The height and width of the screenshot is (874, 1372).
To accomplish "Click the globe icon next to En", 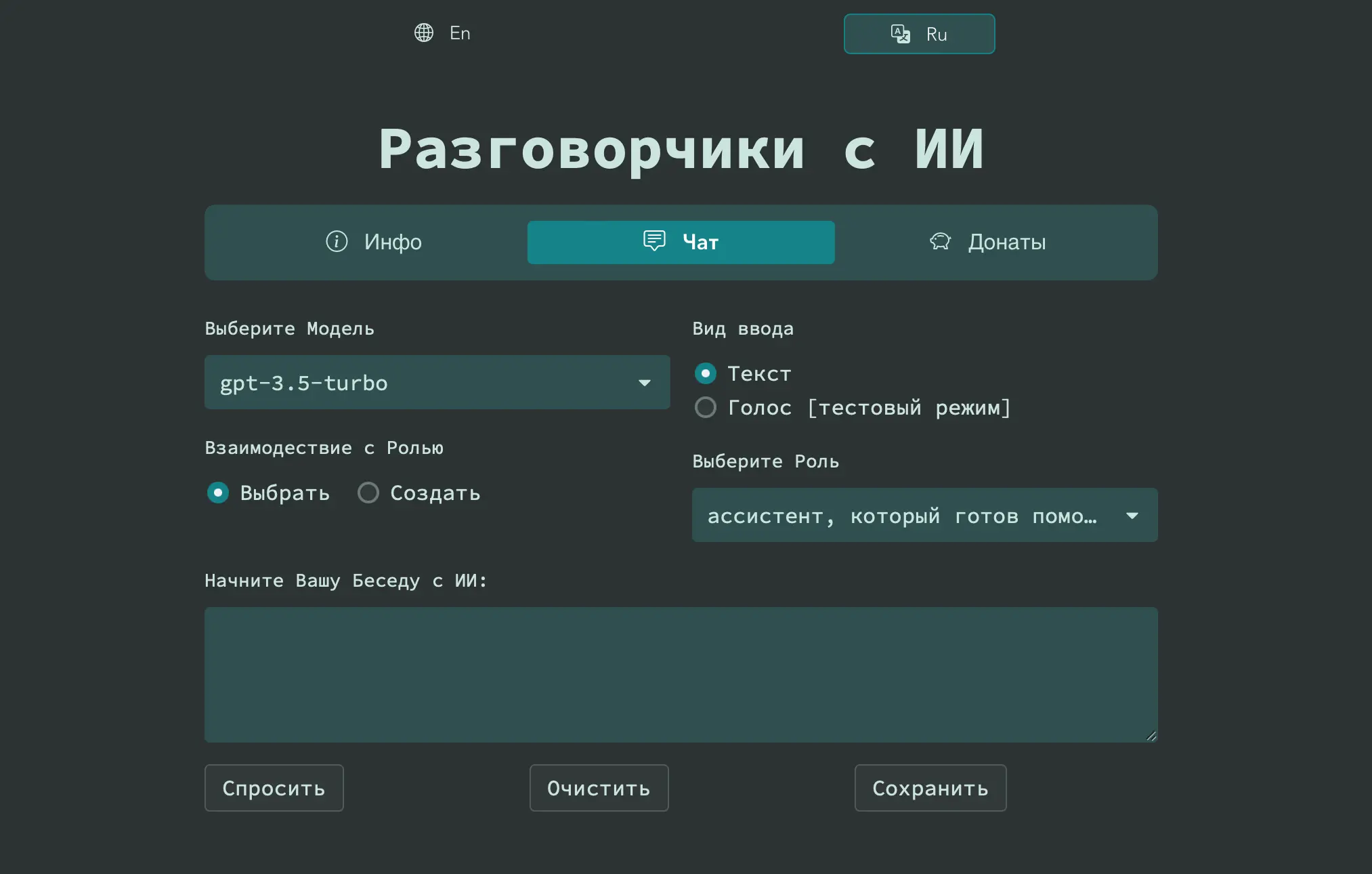I will (x=424, y=33).
